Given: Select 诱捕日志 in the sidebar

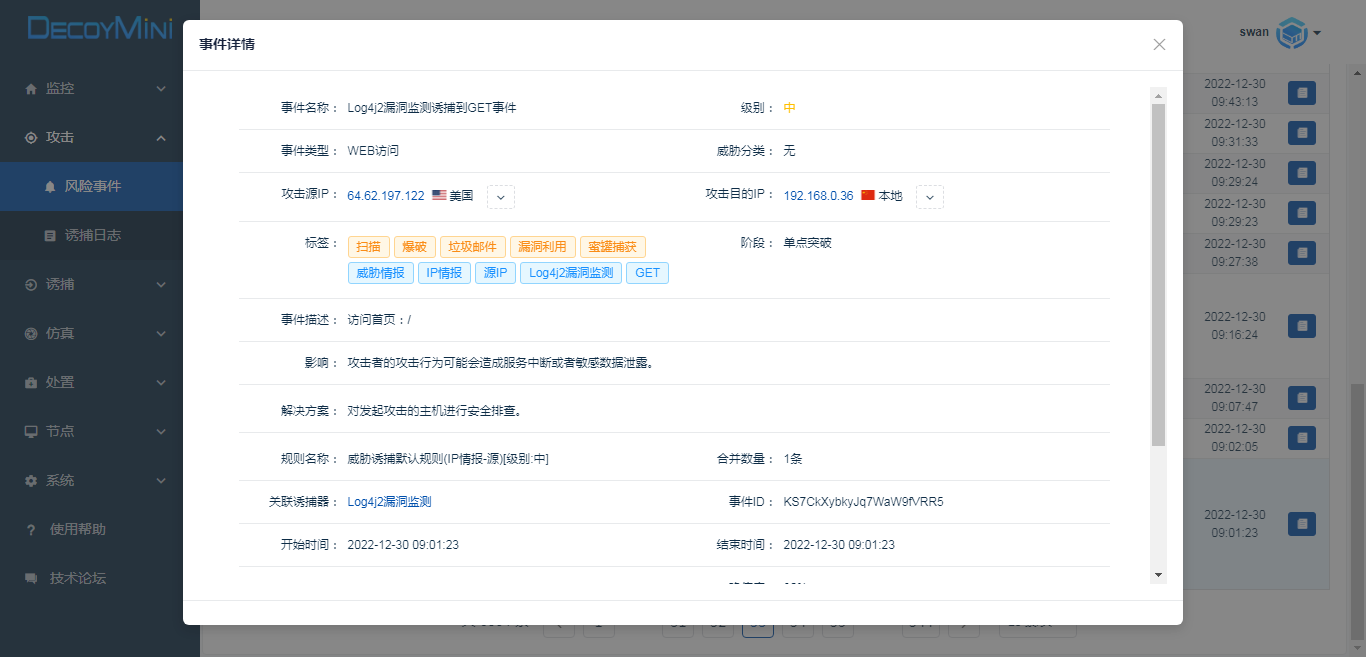Looking at the screenshot, I should (92, 235).
